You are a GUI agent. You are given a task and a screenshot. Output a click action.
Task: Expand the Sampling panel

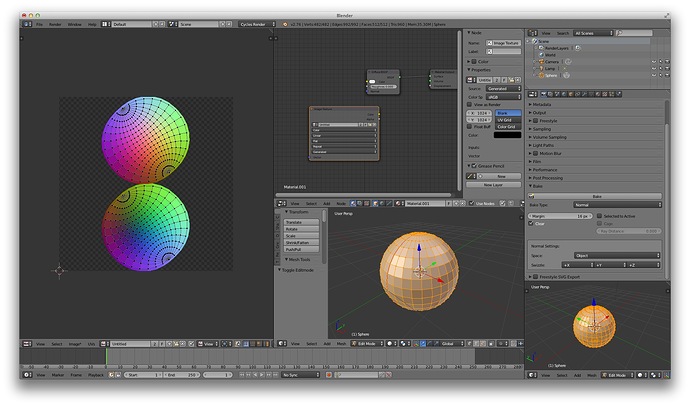(x=542, y=129)
